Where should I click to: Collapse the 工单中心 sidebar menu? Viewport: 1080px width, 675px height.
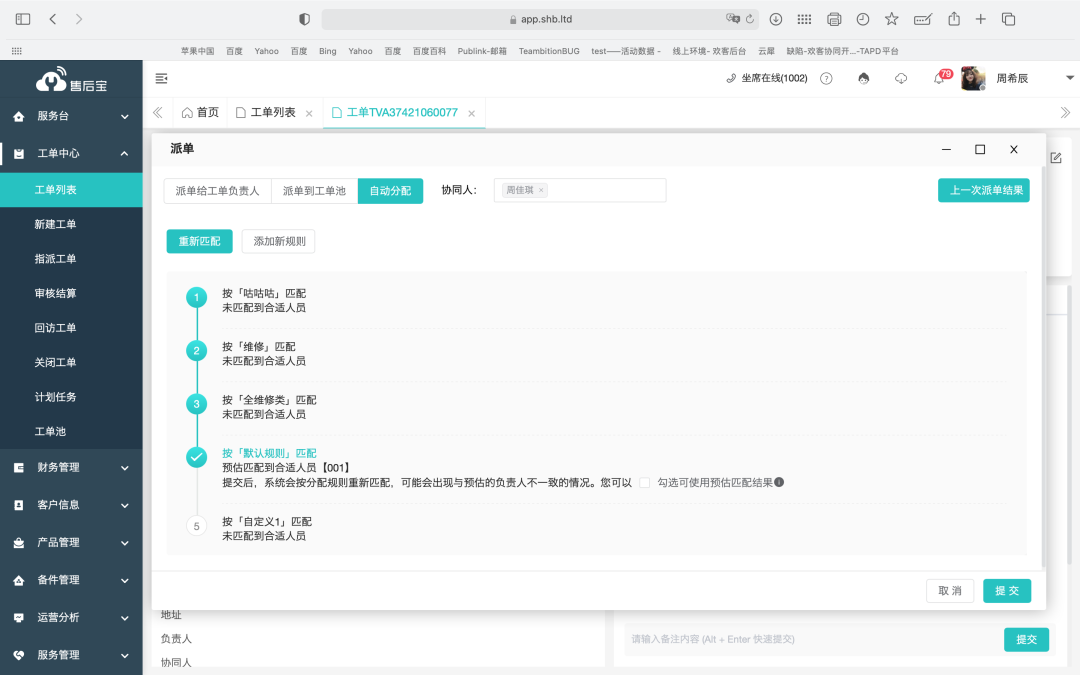click(x=72, y=154)
